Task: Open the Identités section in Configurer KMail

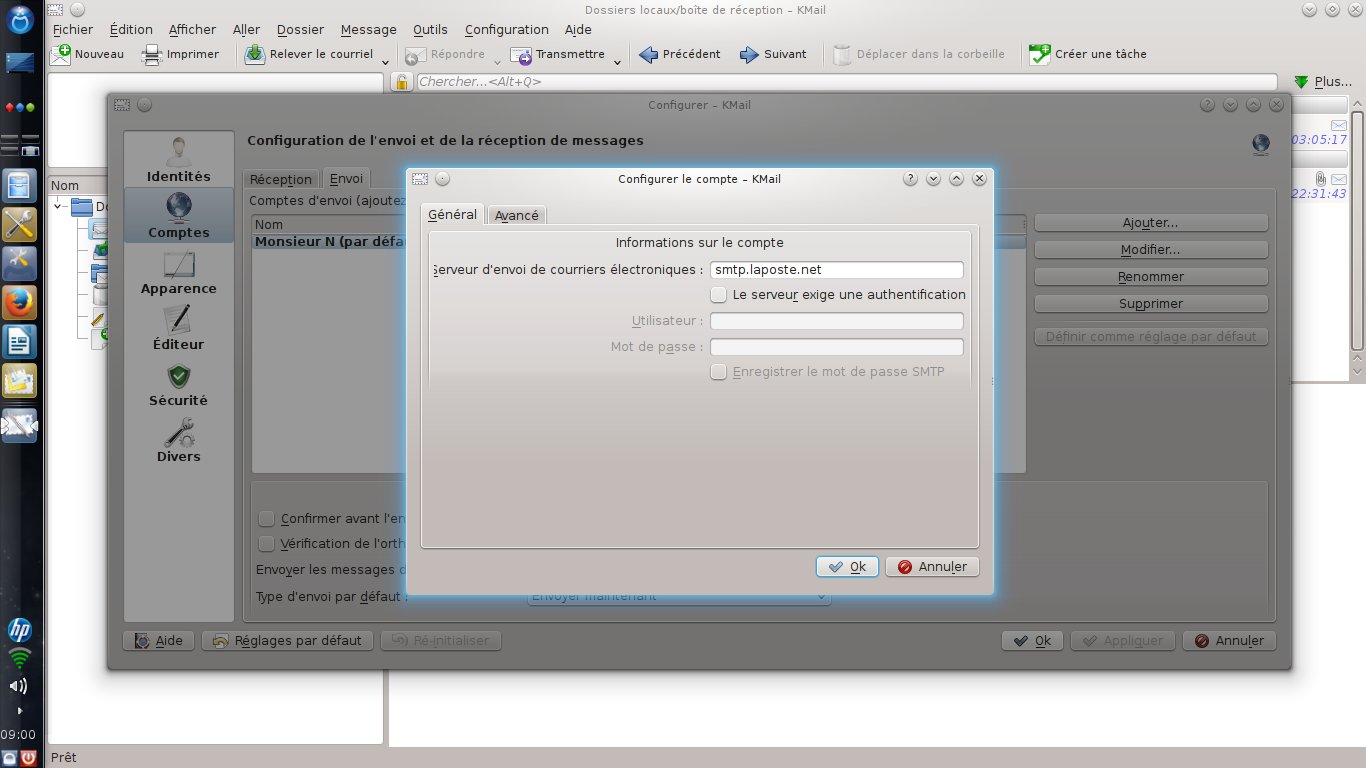Action: 178,160
